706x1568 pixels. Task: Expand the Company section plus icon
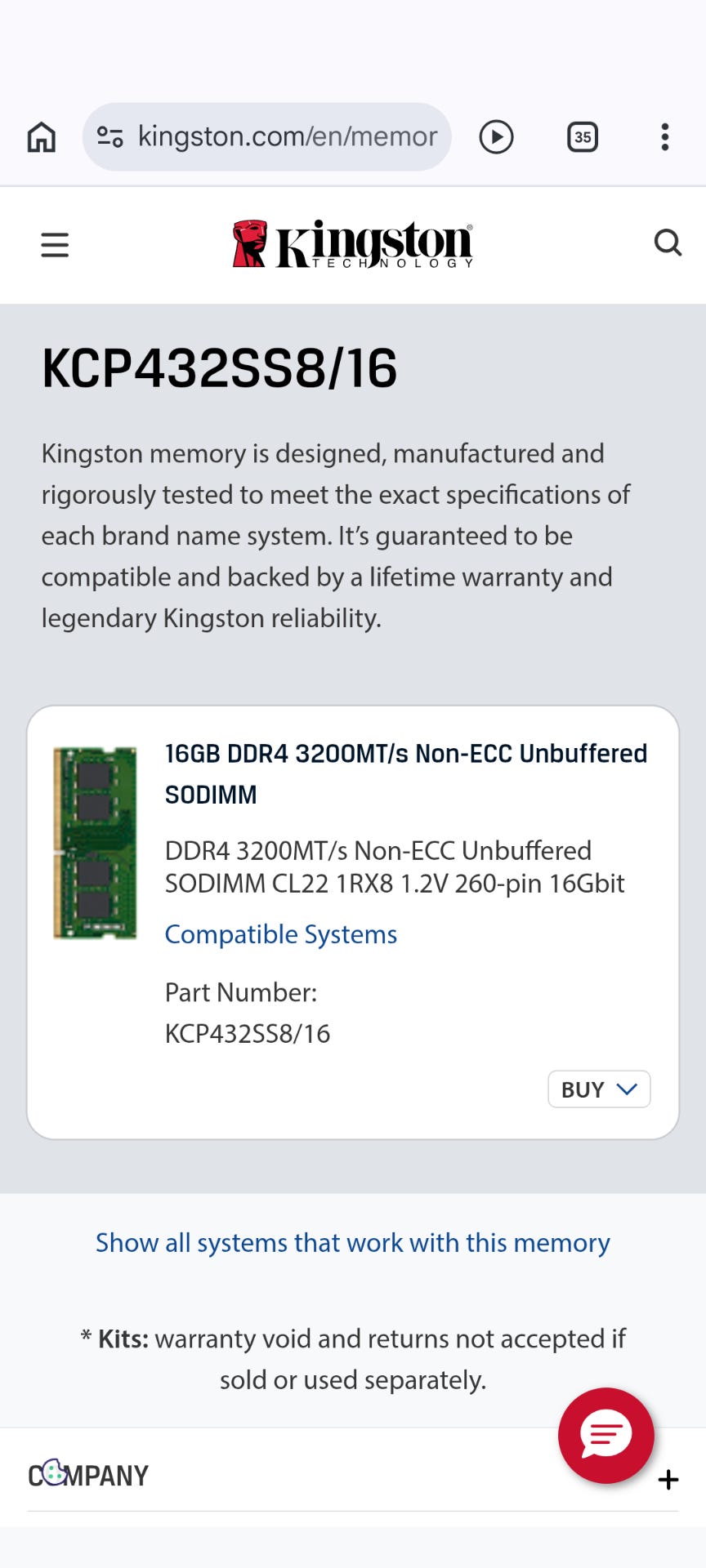coord(668,1480)
